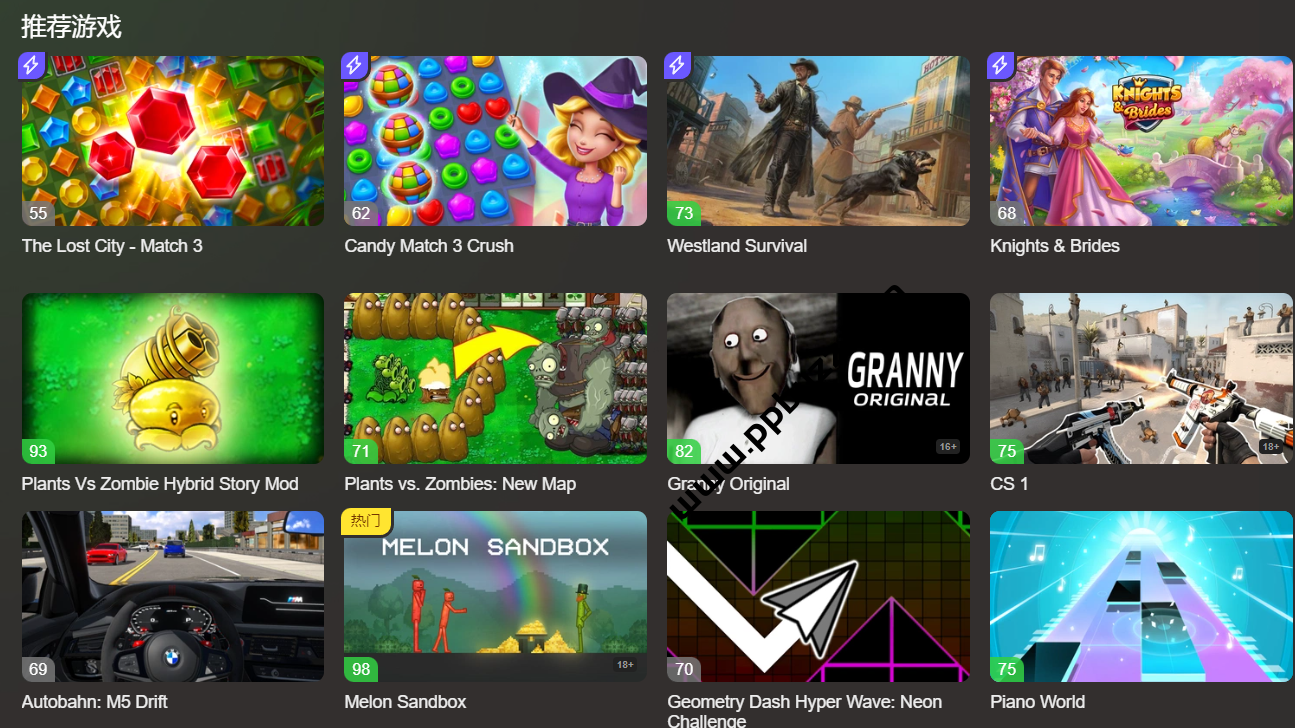Open the Knights & Brides title link

tap(1055, 246)
